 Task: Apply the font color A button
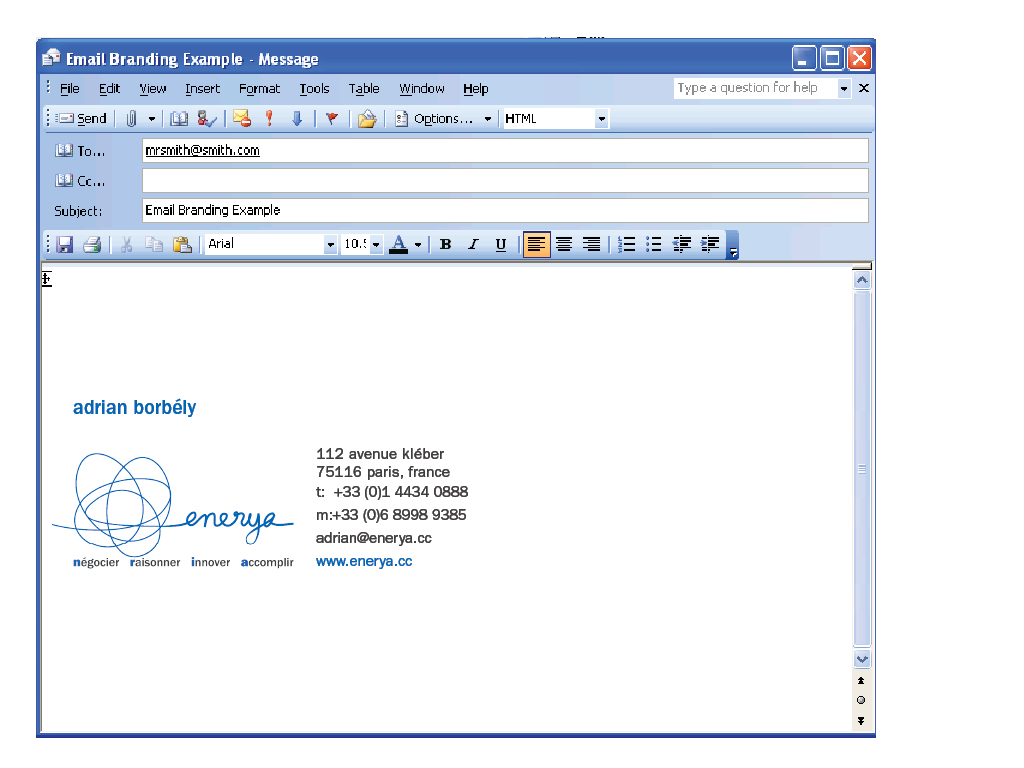[398, 244]
